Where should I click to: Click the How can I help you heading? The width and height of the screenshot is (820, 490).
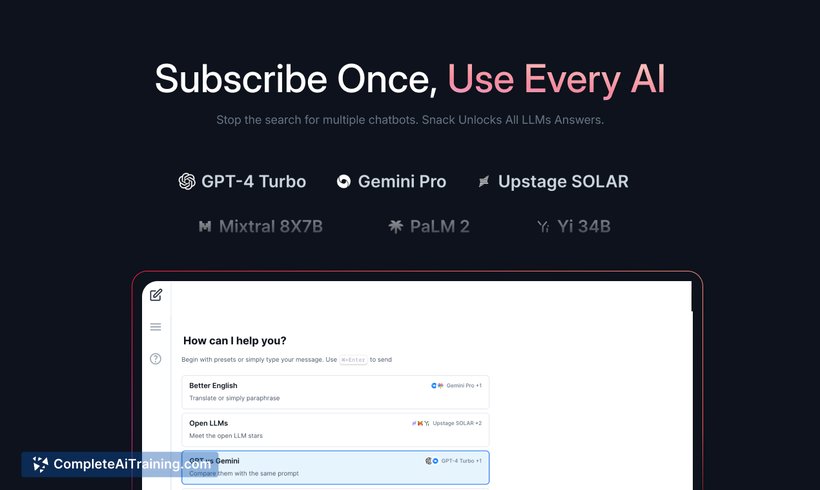point(235,340)
